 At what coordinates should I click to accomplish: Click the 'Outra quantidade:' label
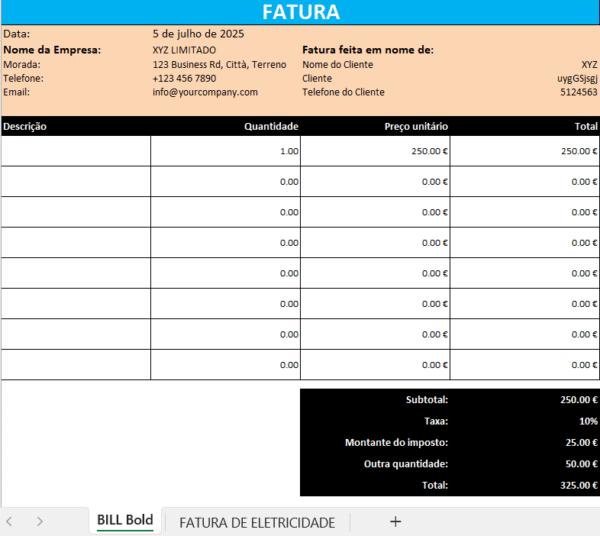(x=406, y=464)
